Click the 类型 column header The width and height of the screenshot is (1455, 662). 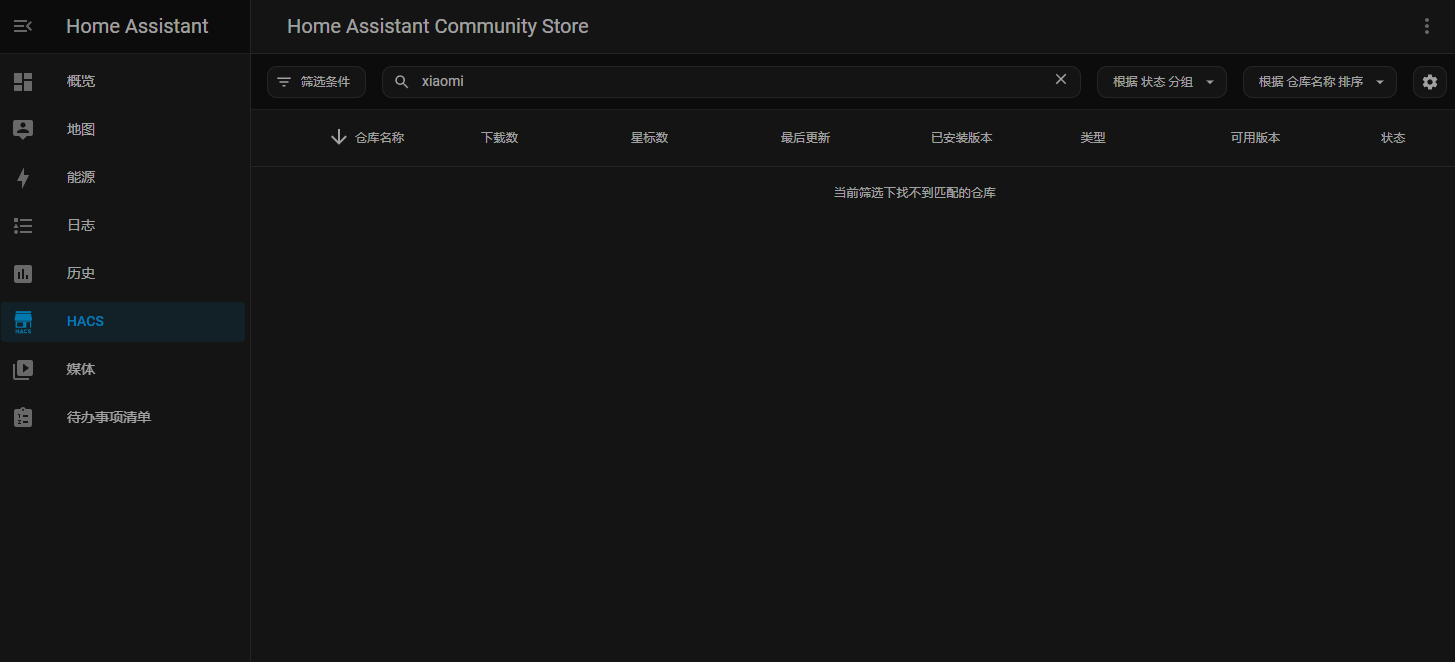coord(1093,138)
